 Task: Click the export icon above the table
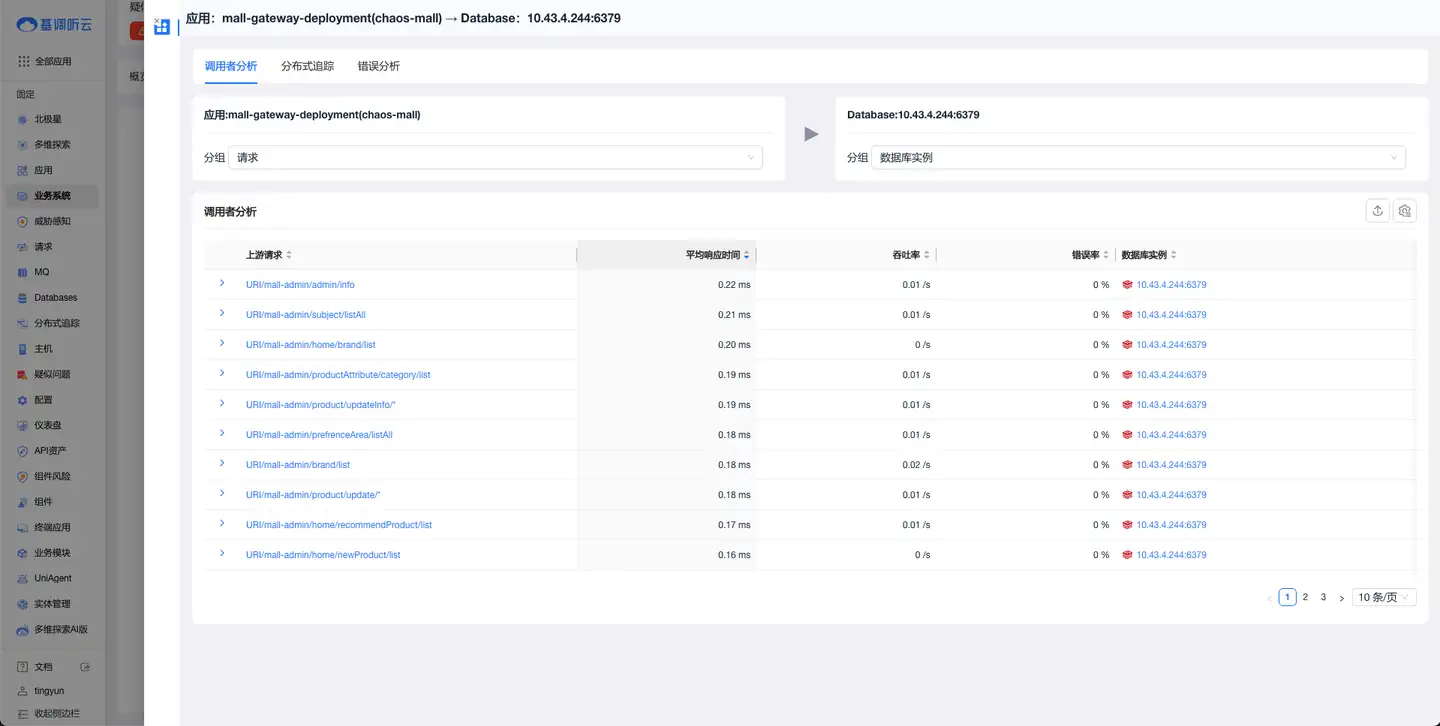[1378, 210]
